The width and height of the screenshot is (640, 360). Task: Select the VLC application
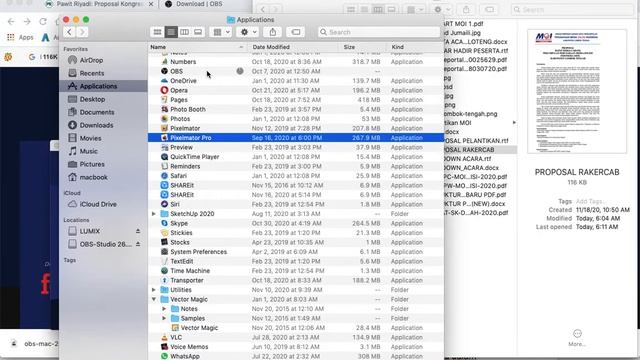(x=296, y=338)
